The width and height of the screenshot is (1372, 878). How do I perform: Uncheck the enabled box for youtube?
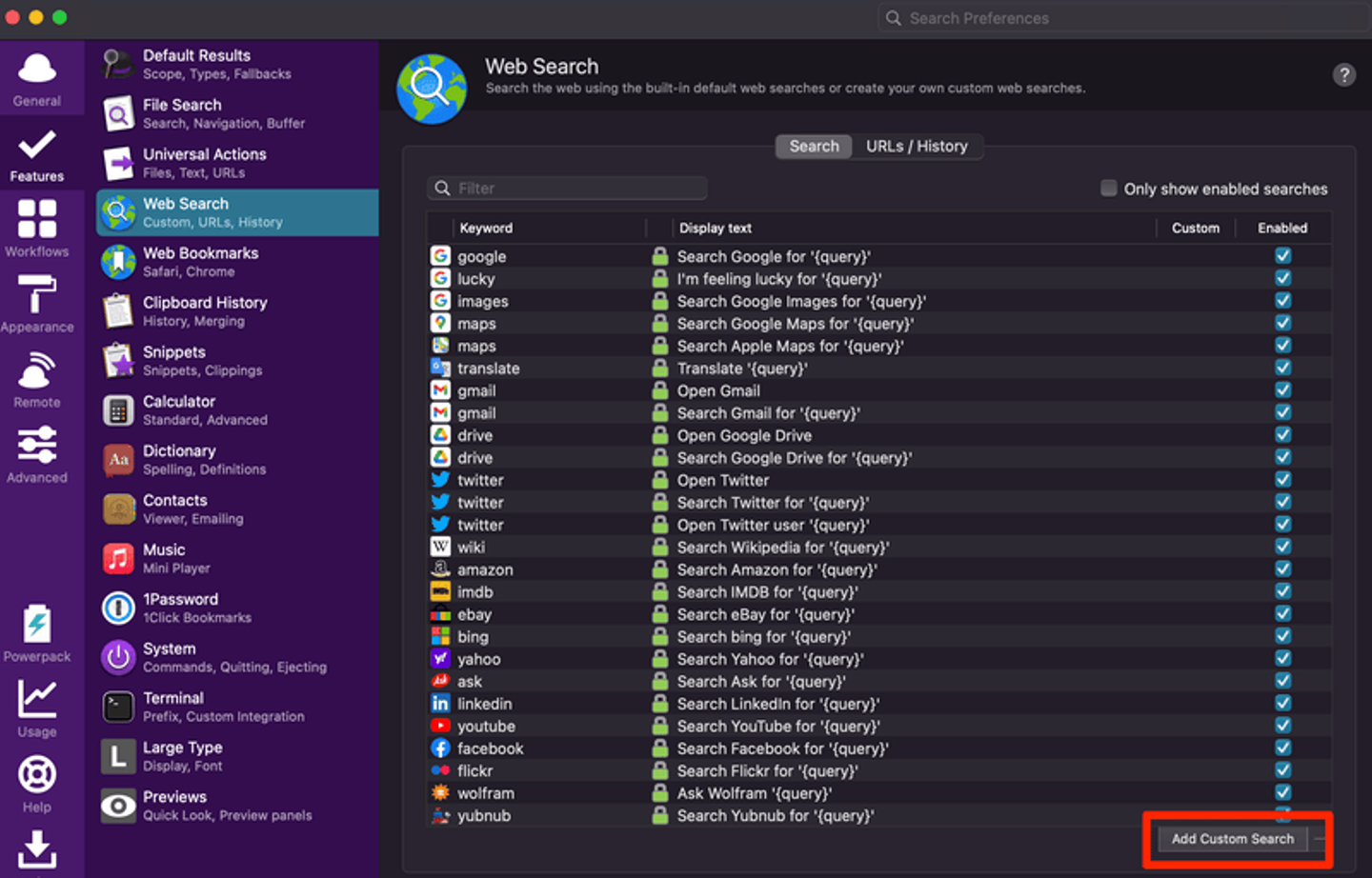pos(1283,726)
